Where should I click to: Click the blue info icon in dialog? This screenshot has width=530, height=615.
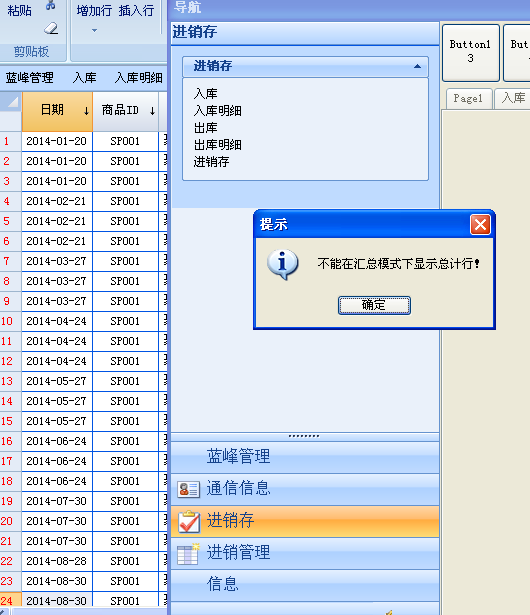[x=282, y=264]
